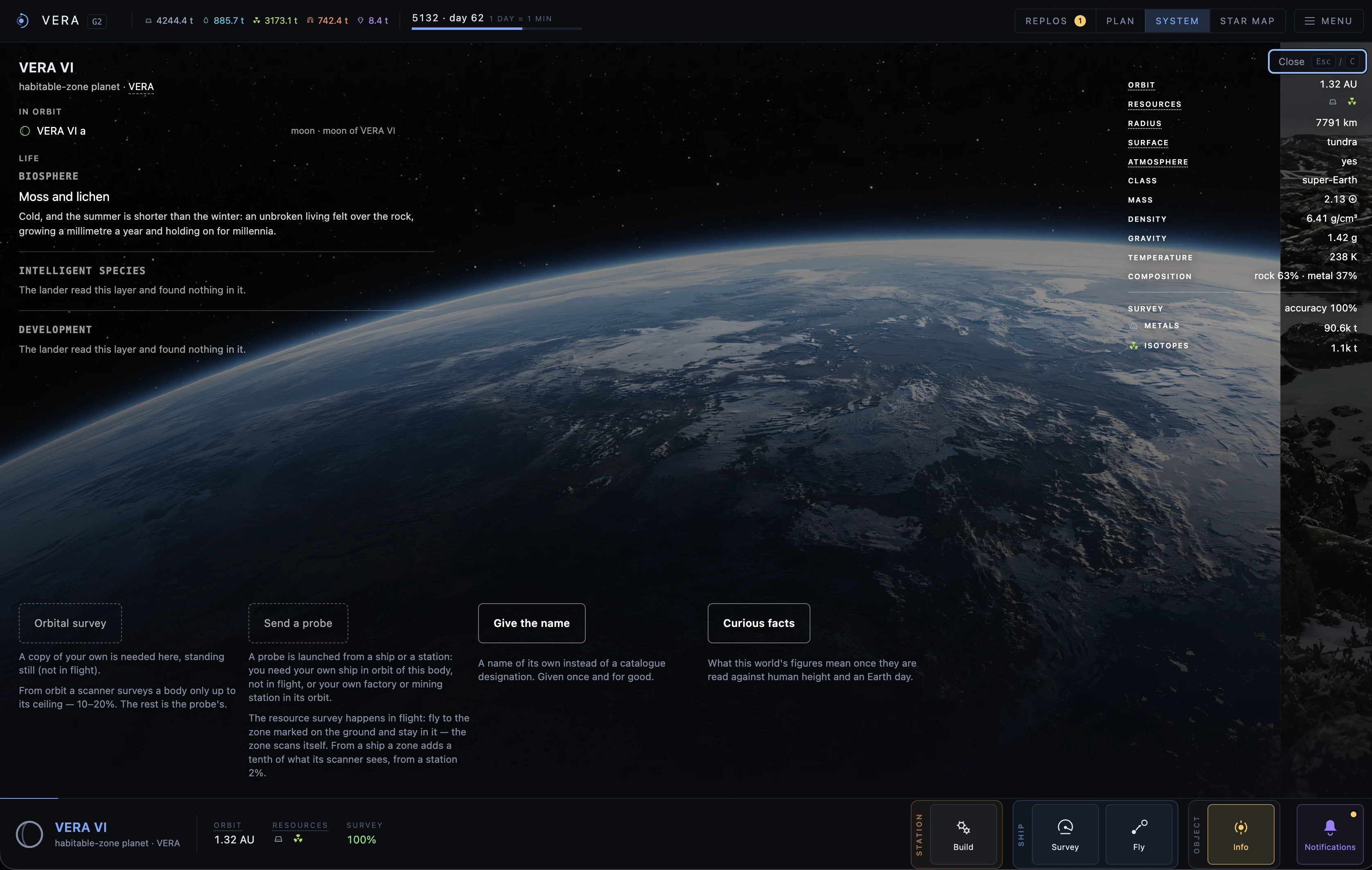1372x870 pixels.
Task: Open the station Build tool
Action: pyautogui.click(x=963, y=834)
